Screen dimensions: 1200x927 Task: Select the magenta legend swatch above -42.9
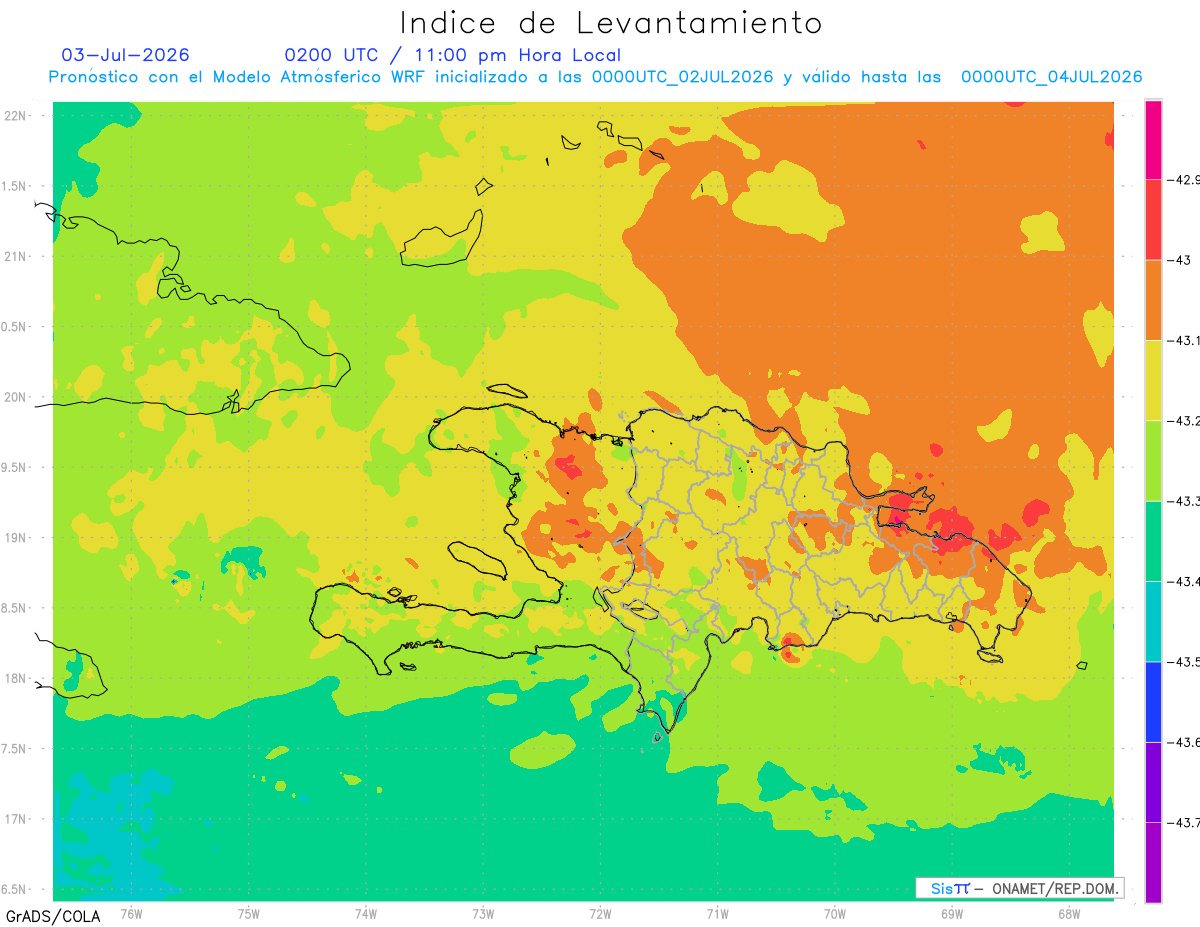pos(1153,140)
